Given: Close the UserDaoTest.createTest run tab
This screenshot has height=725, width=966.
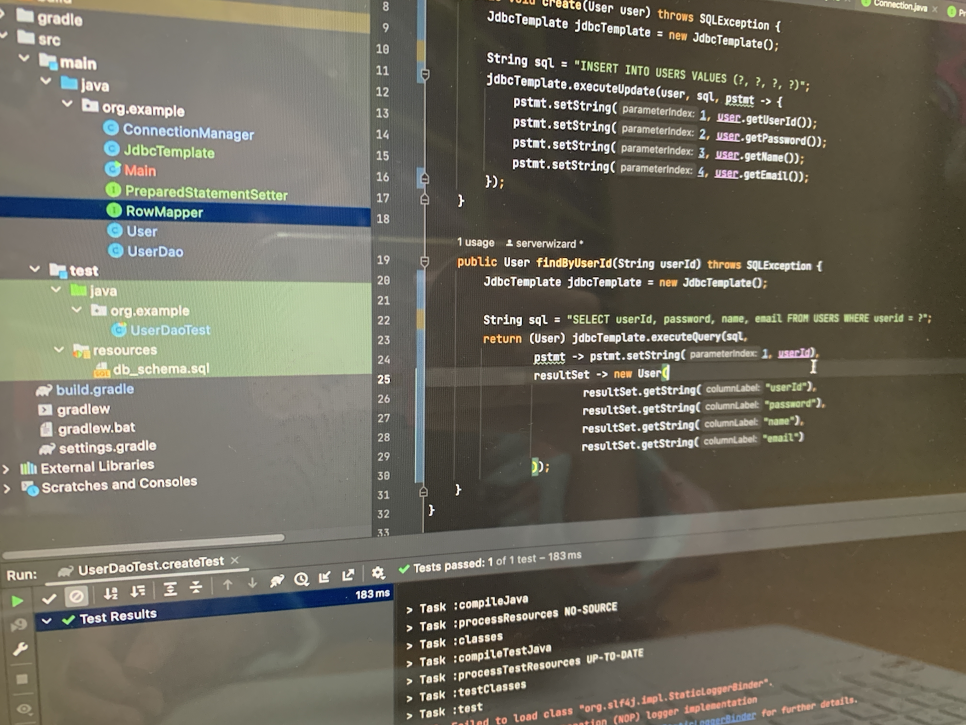Looking at the screenshot, I should tap(234, 561).
